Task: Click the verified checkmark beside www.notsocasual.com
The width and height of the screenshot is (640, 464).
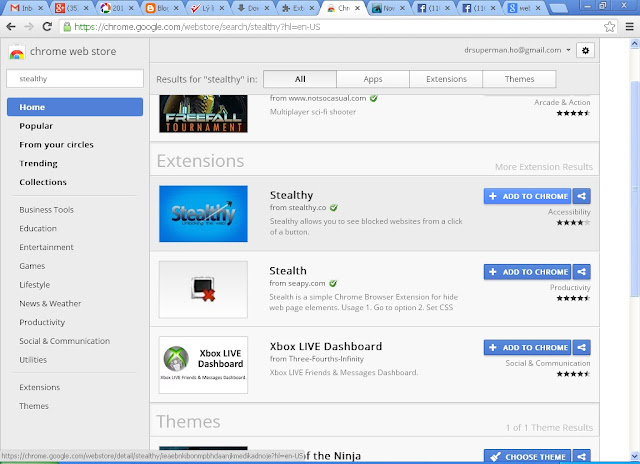Action: click(373, 98)
